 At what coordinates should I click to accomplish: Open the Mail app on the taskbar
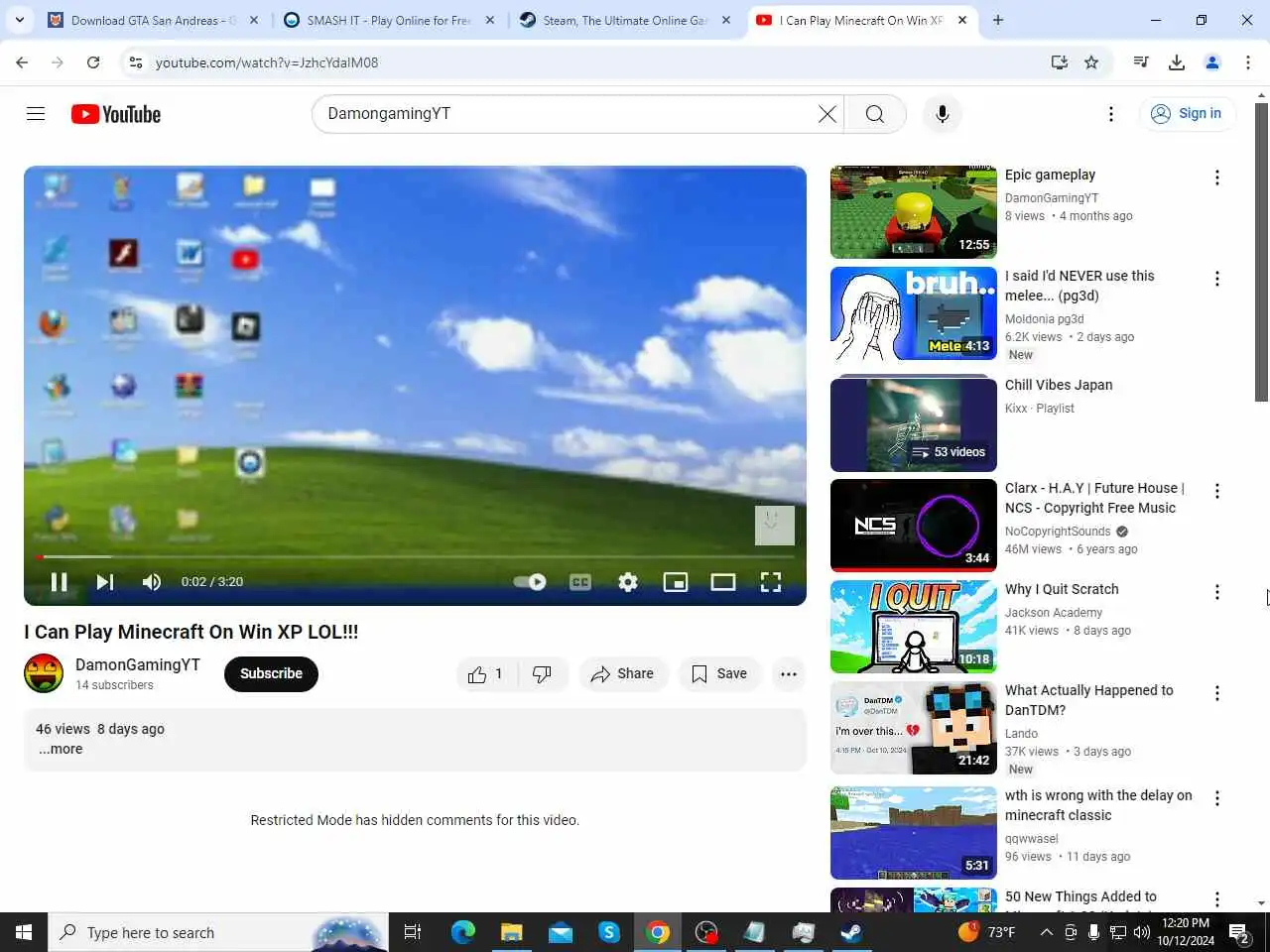[560, 932]
